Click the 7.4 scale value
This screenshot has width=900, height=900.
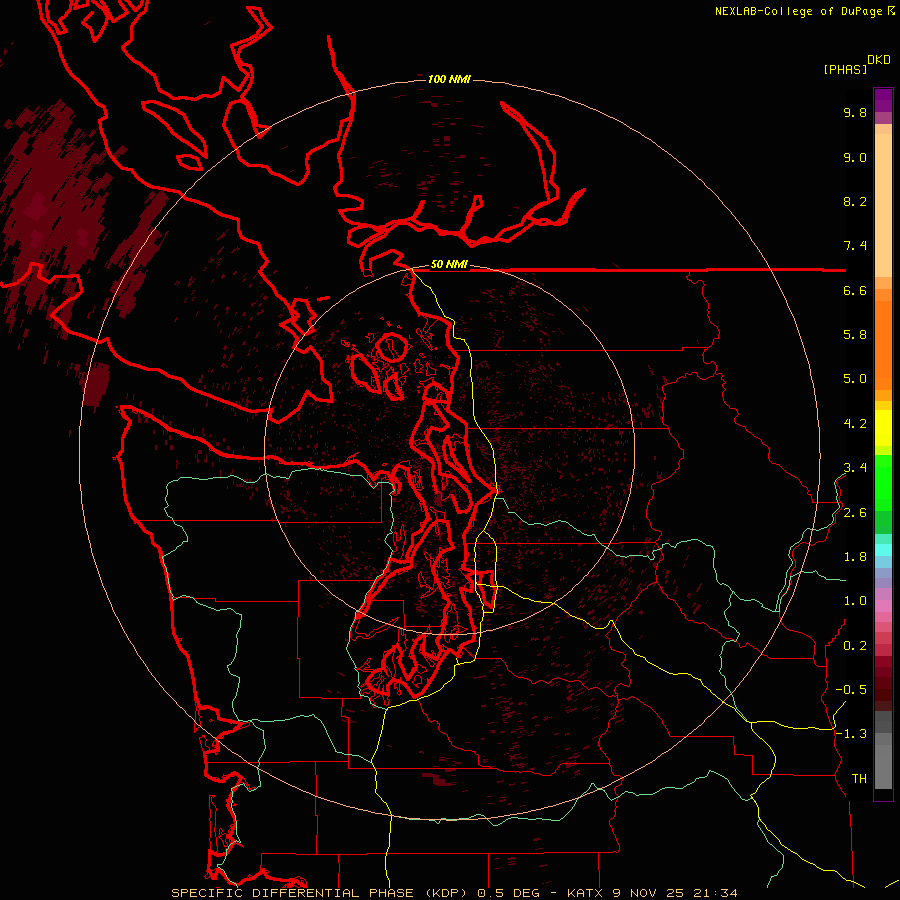click(x=855, y=246)
